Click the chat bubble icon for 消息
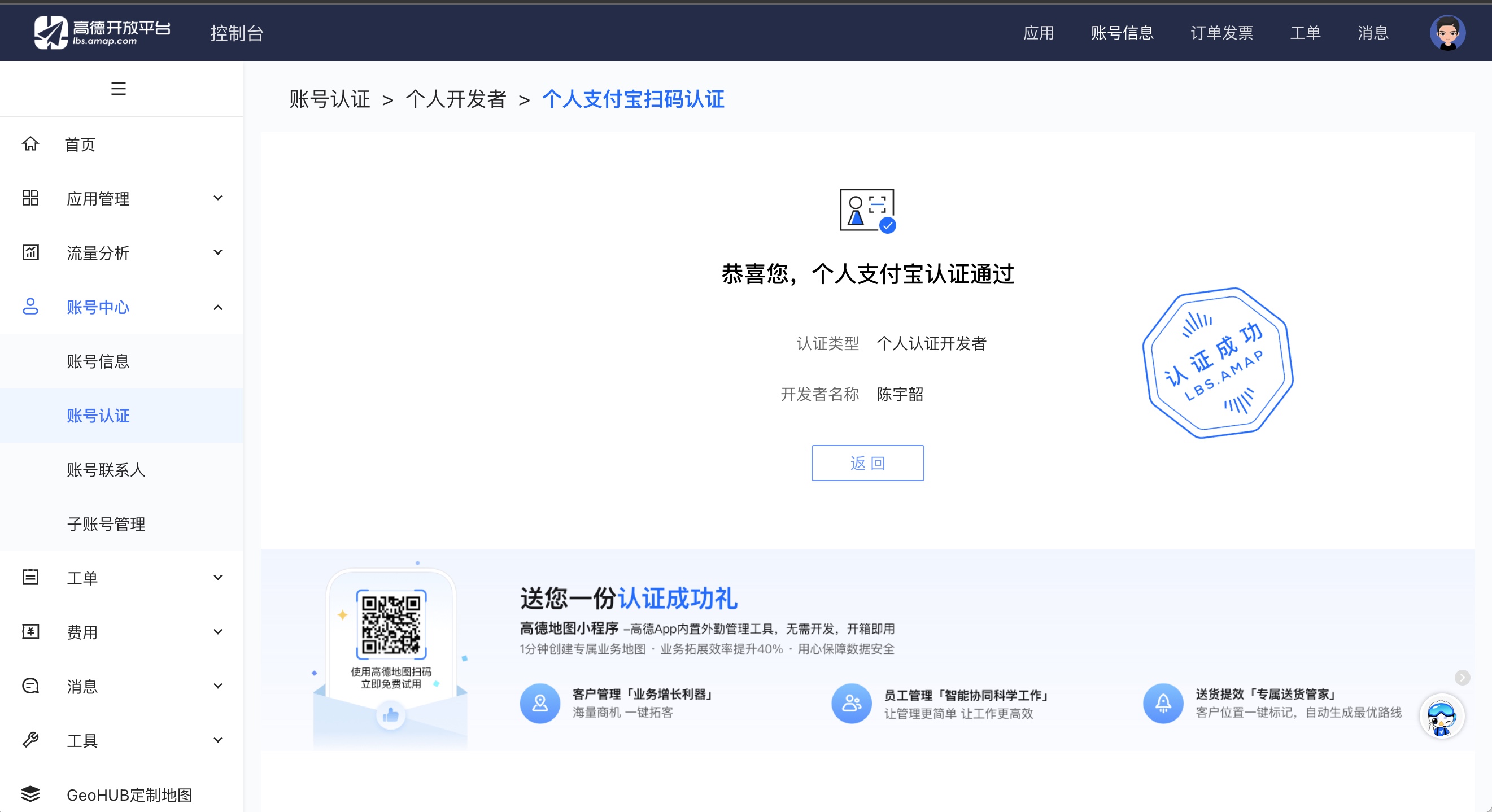 [x=30, y=686]
